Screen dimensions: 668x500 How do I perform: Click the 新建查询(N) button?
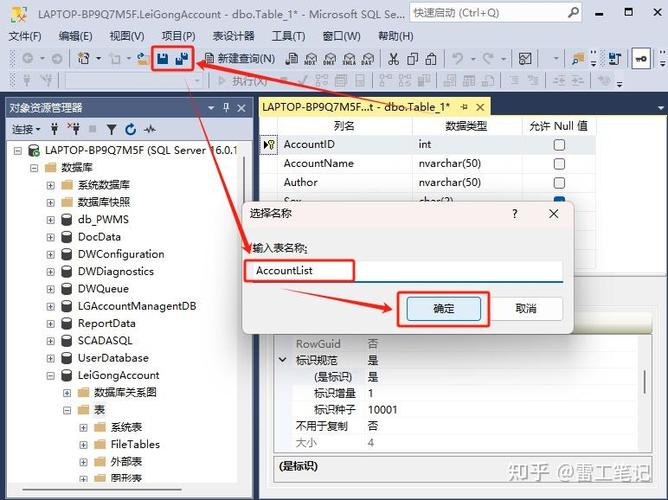point(240,58)
